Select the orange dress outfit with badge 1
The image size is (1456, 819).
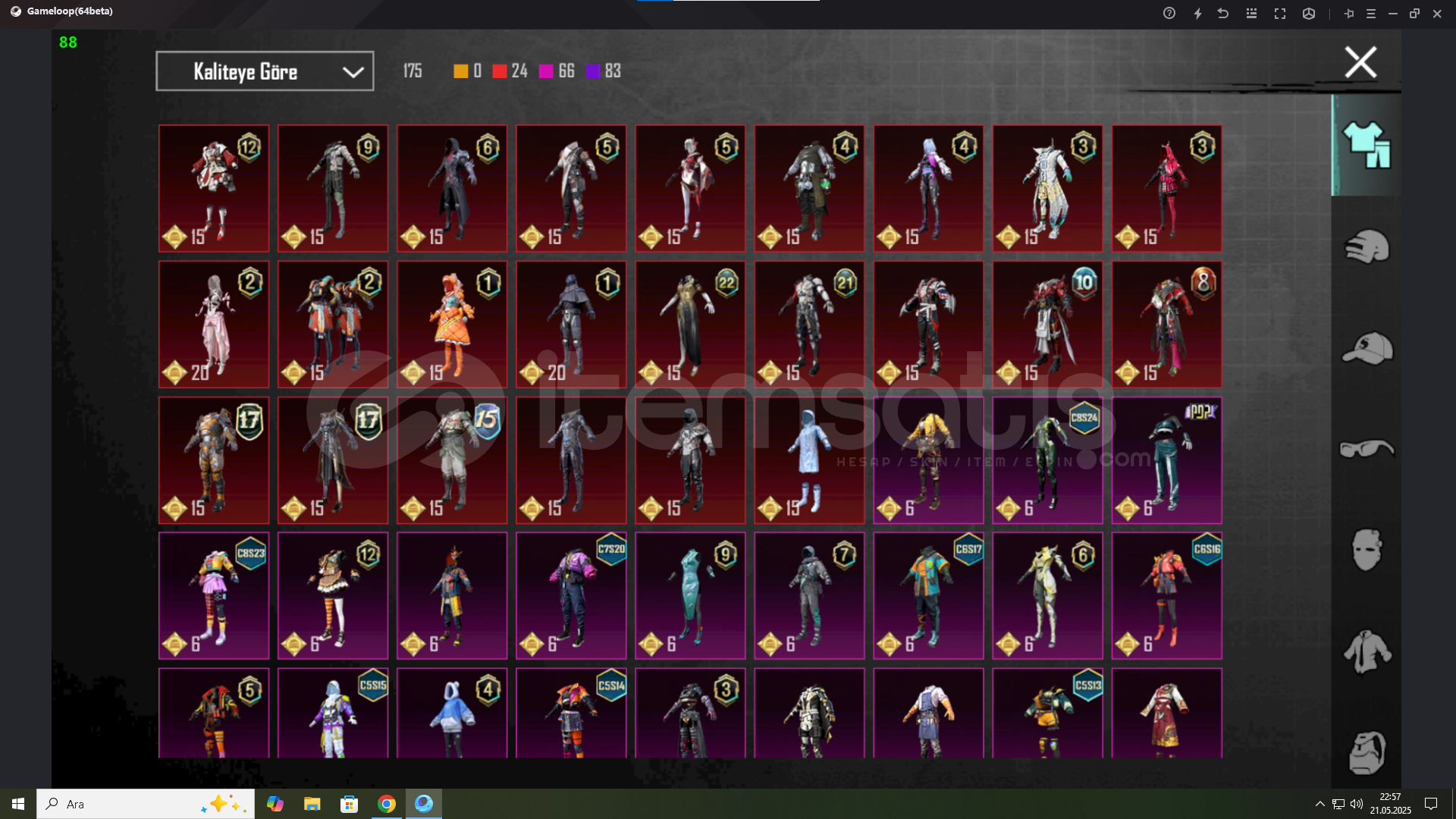(x=452, y=325)
